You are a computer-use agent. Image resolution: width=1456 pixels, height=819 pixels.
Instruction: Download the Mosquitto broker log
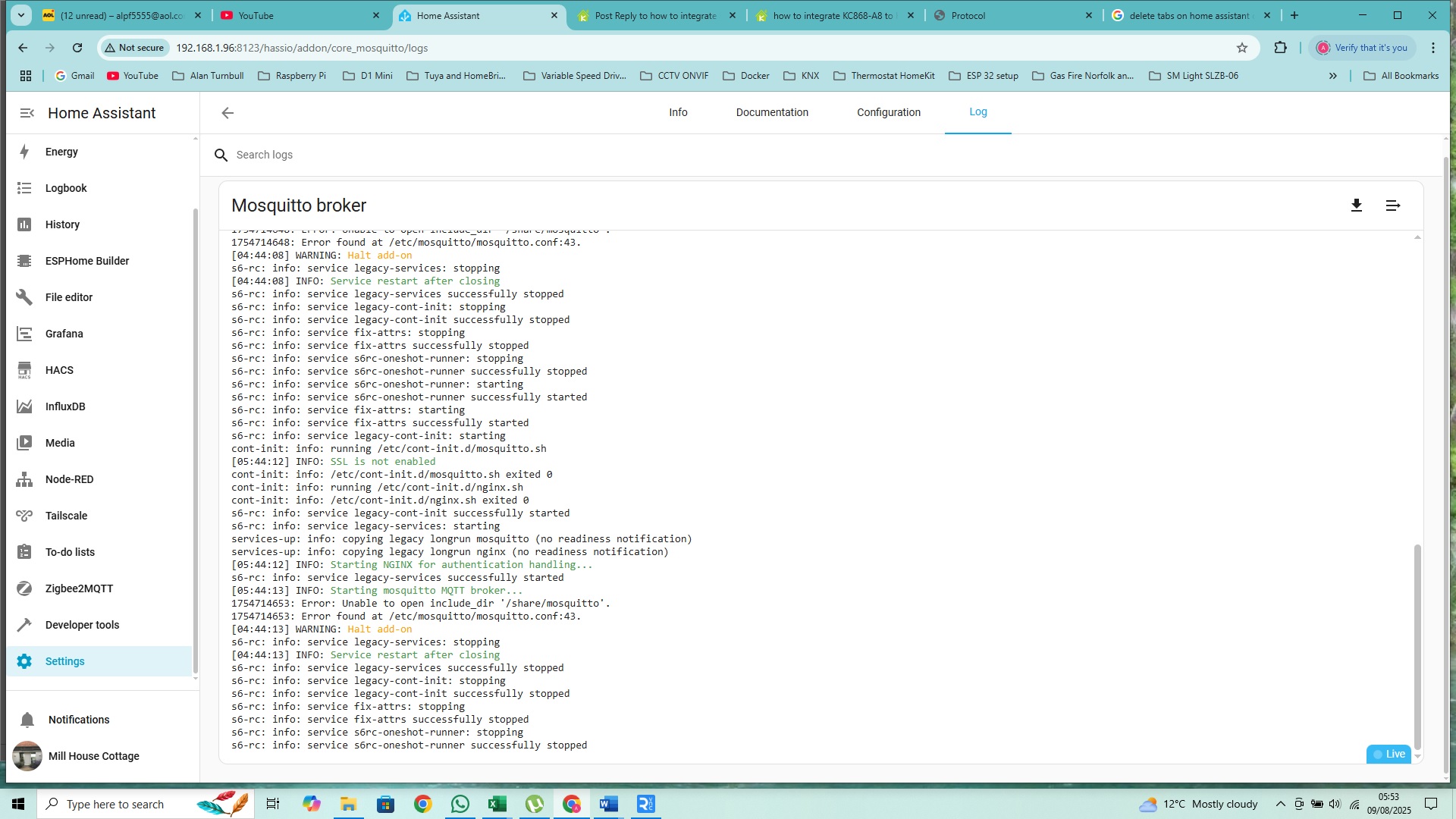point(1357,206)
